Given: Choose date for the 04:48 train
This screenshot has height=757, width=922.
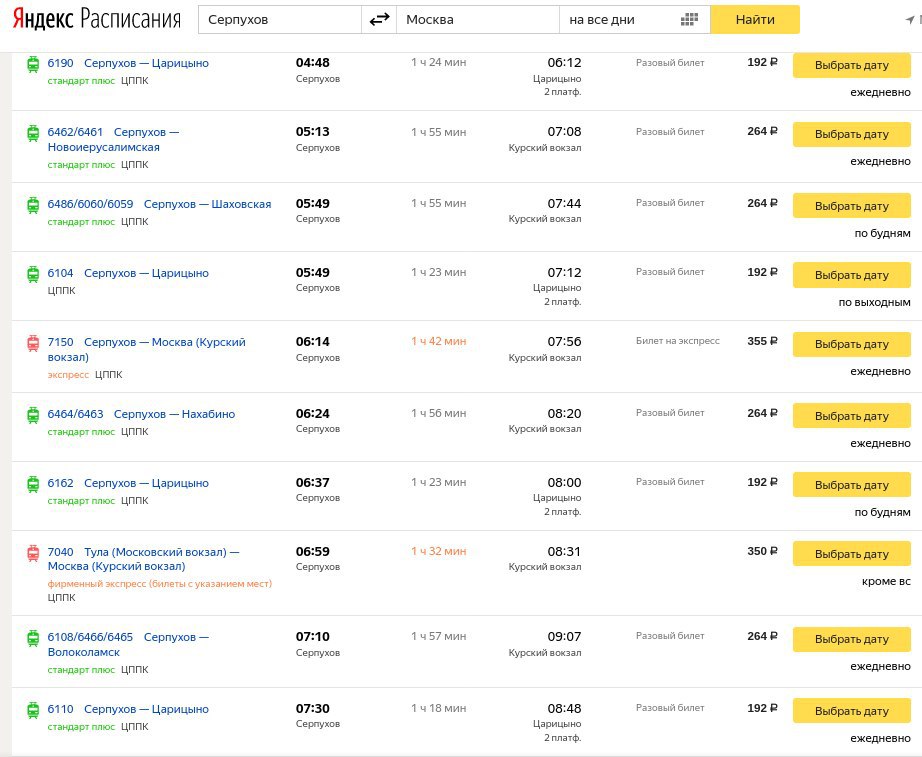Looking at the screenshot, I should point(851,65).
